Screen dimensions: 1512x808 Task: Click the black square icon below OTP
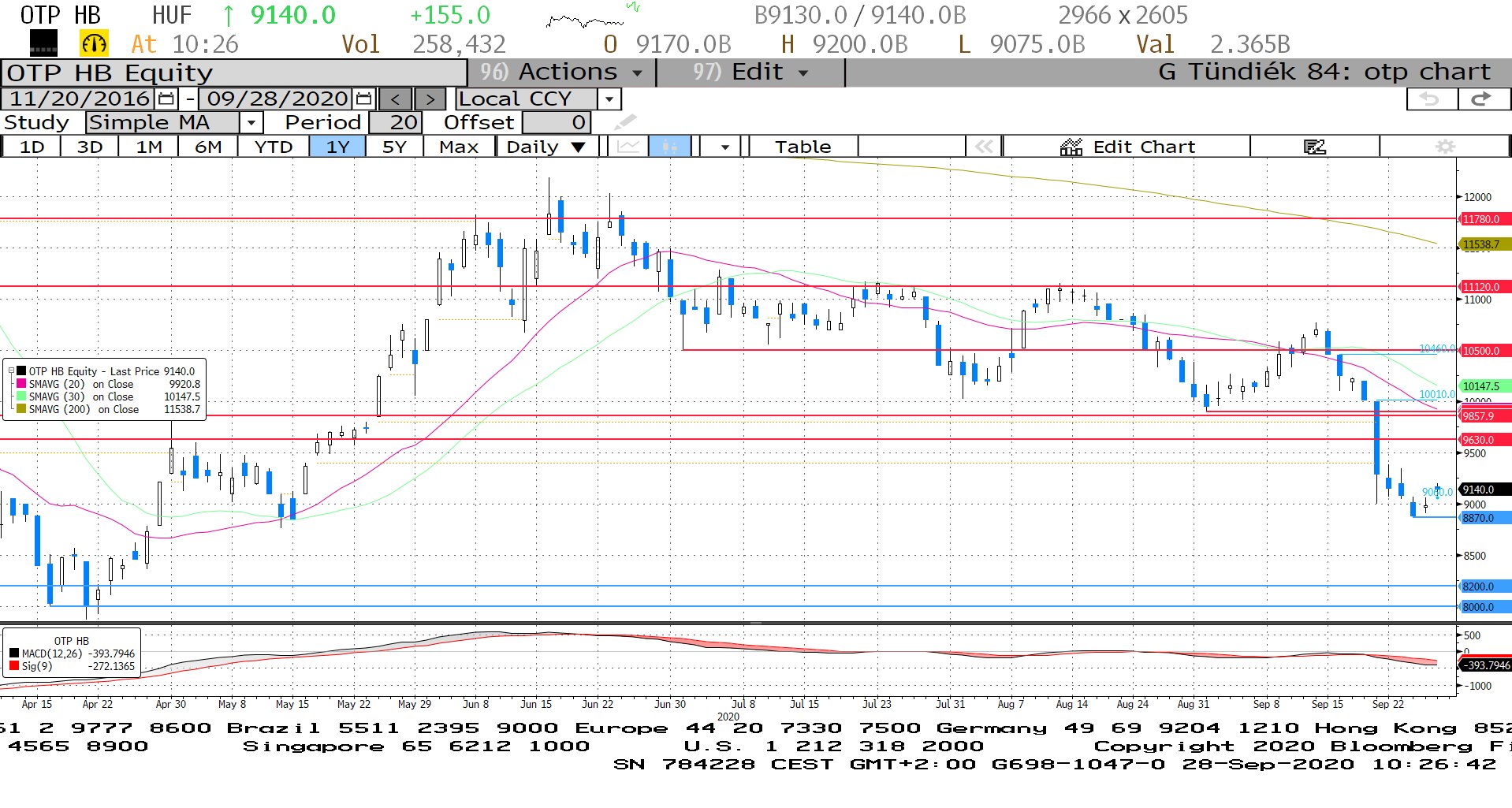pyautogui.click(x=43, y=44)
